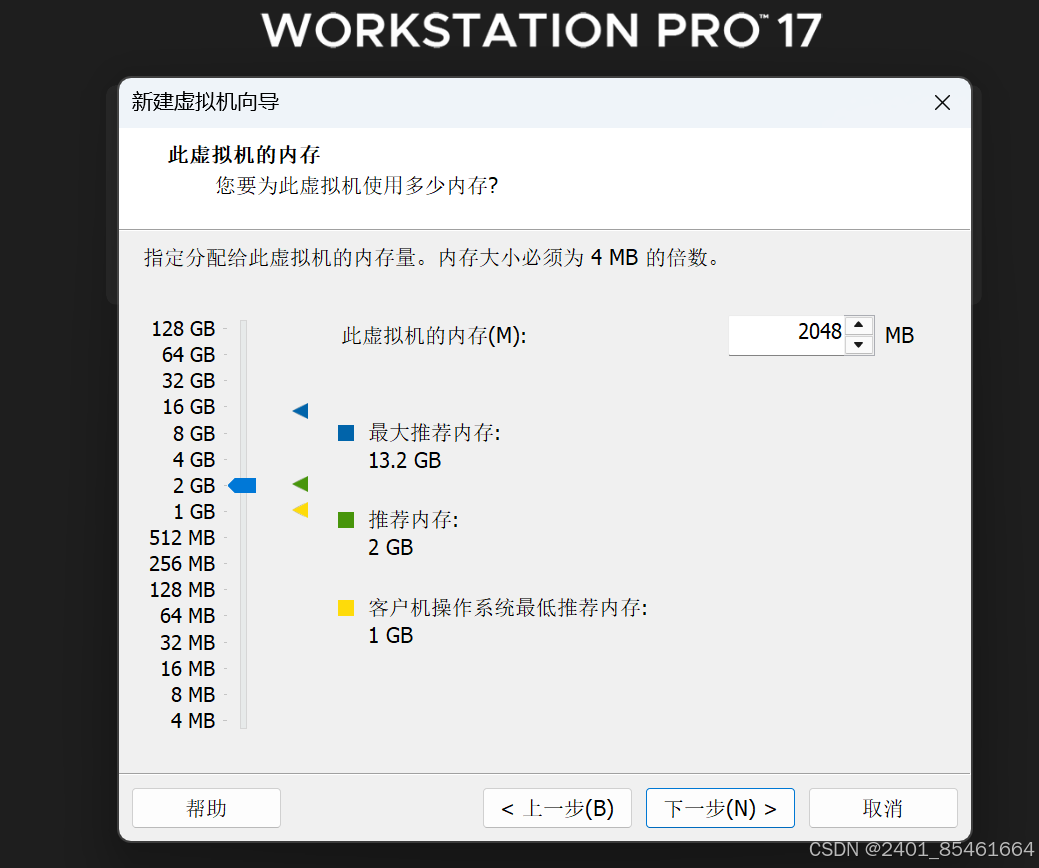Click the 帮助 help button

pyautogui.click(x=206, y=808)
